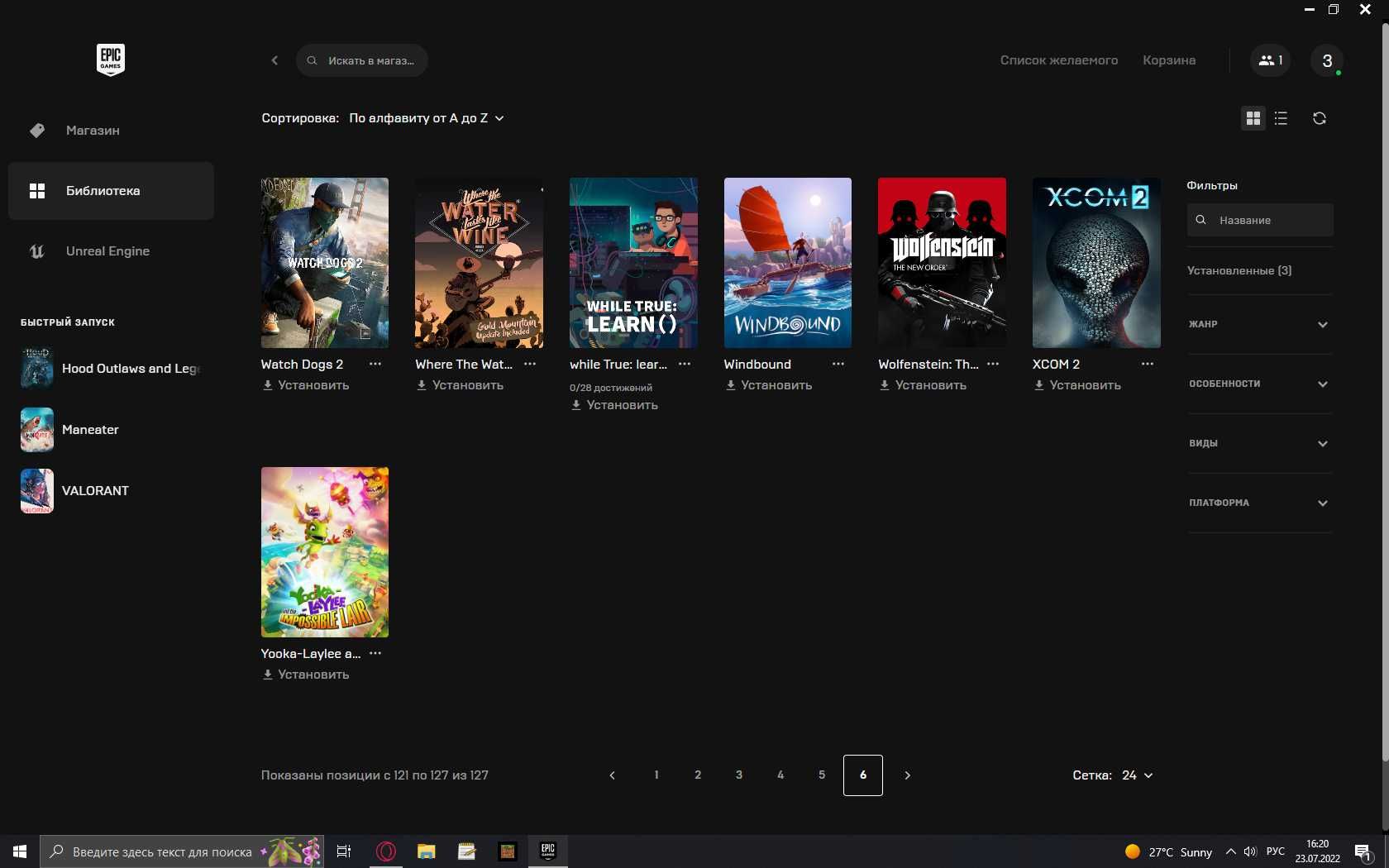Open the grid size (Сетка) dropdown
The height and width of the screenshot is (868, 1389).
[1137, 775]
